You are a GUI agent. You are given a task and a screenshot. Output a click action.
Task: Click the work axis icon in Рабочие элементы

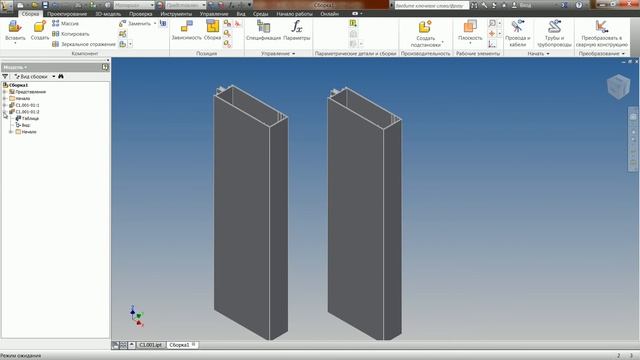pos(492,24)
